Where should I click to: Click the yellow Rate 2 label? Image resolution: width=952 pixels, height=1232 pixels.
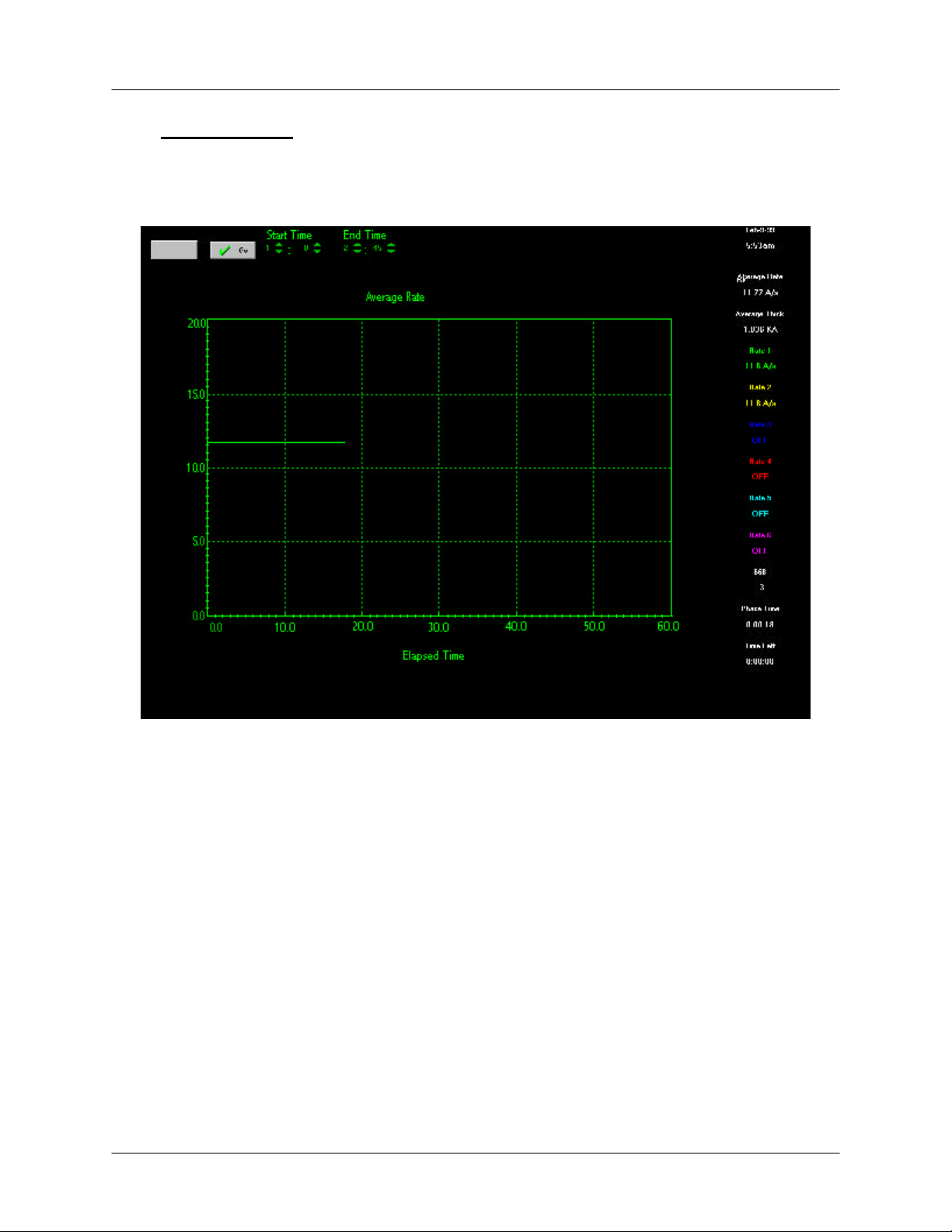(760, 387)
